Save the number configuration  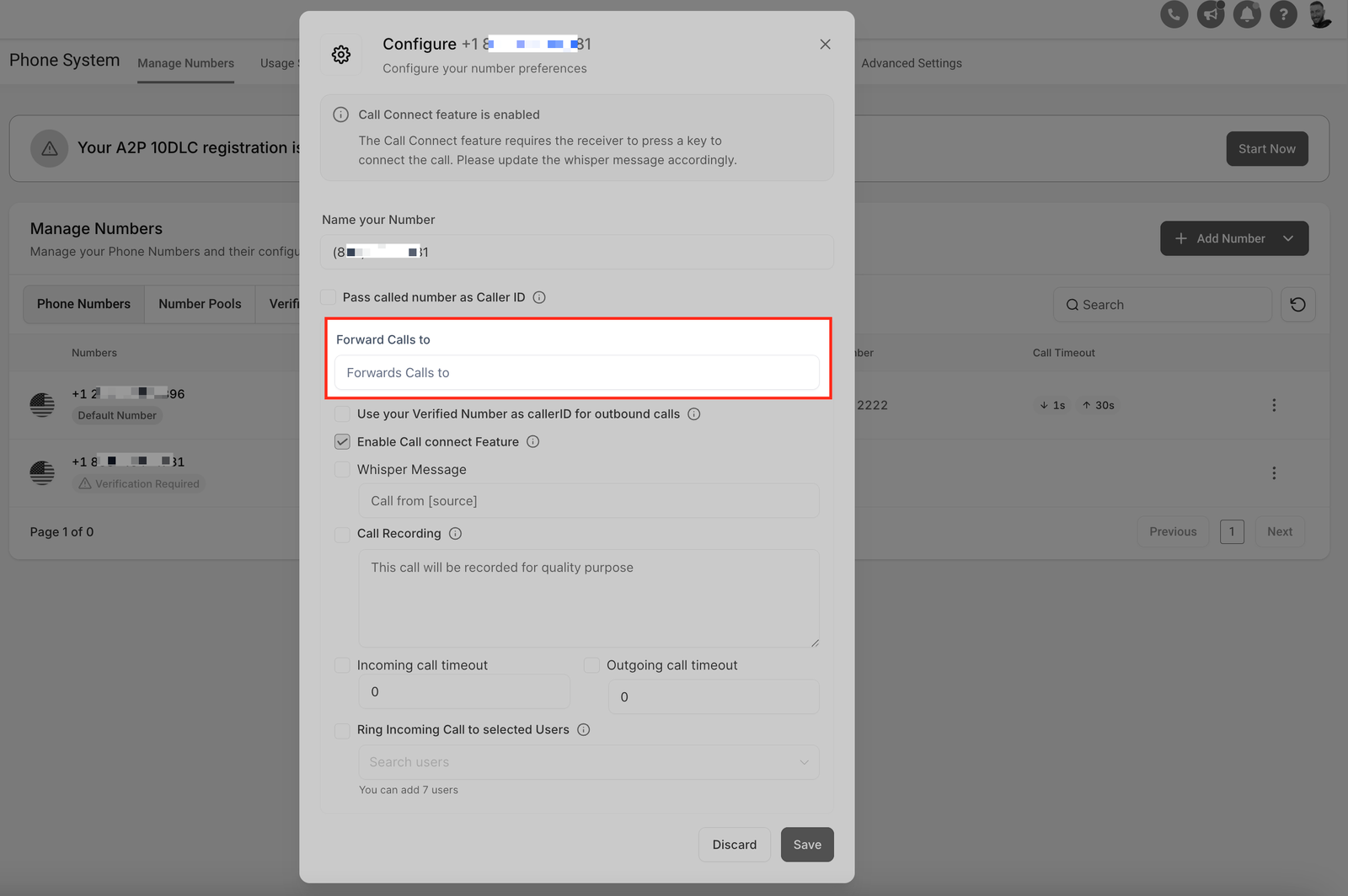pyautogui.click(x=806, y=845)
